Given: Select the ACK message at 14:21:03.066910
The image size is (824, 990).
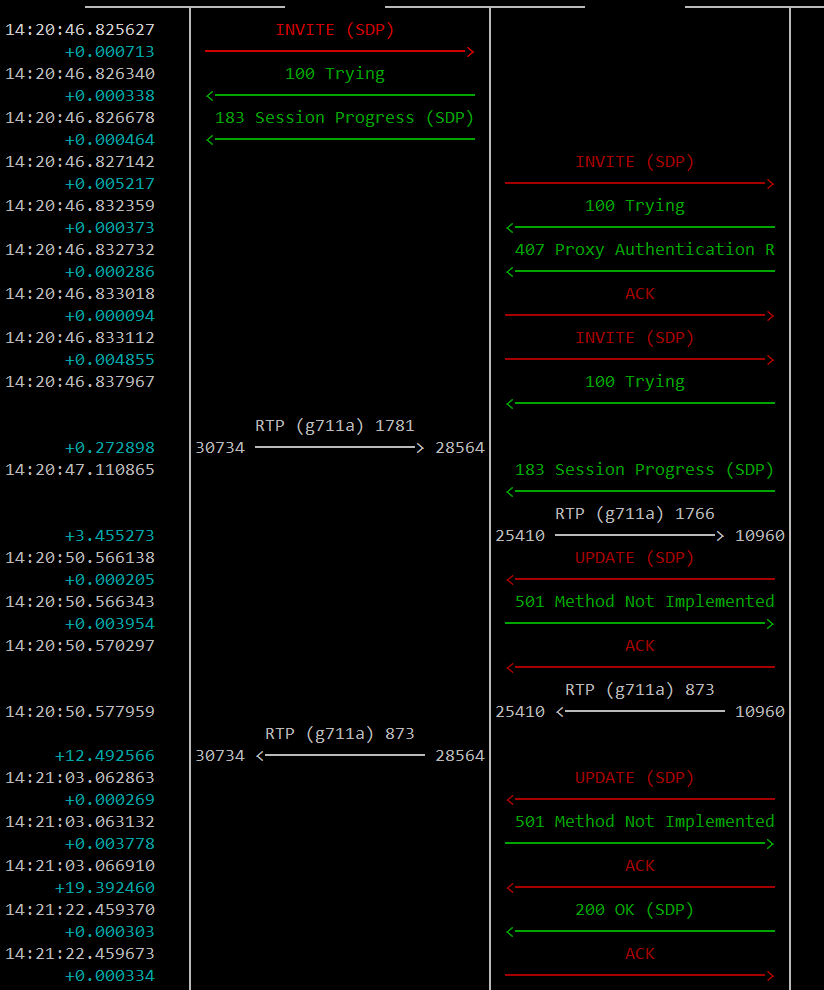Looking at the screenshot, I should coord(640,866).
